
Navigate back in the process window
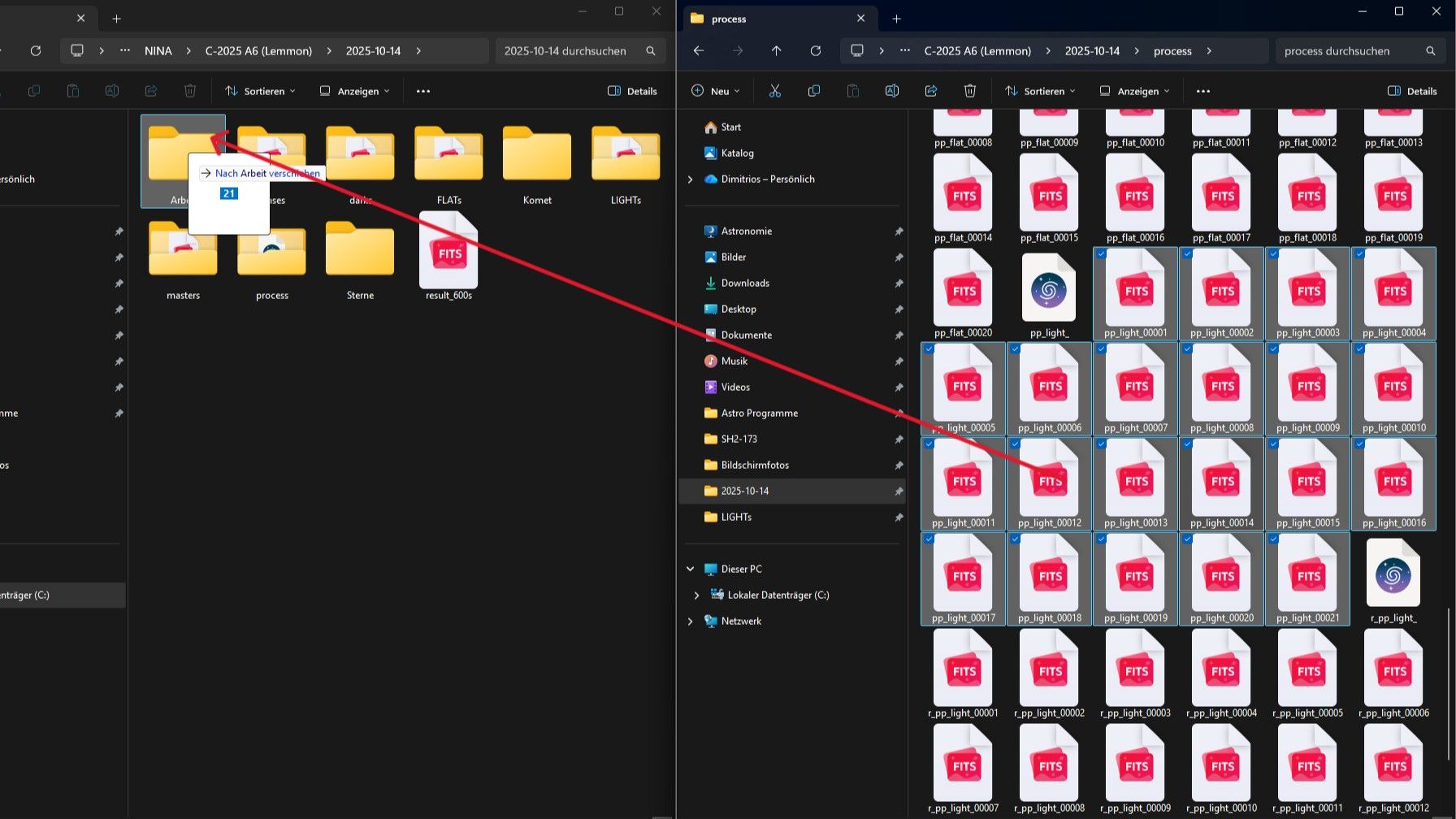pos(698,50)
